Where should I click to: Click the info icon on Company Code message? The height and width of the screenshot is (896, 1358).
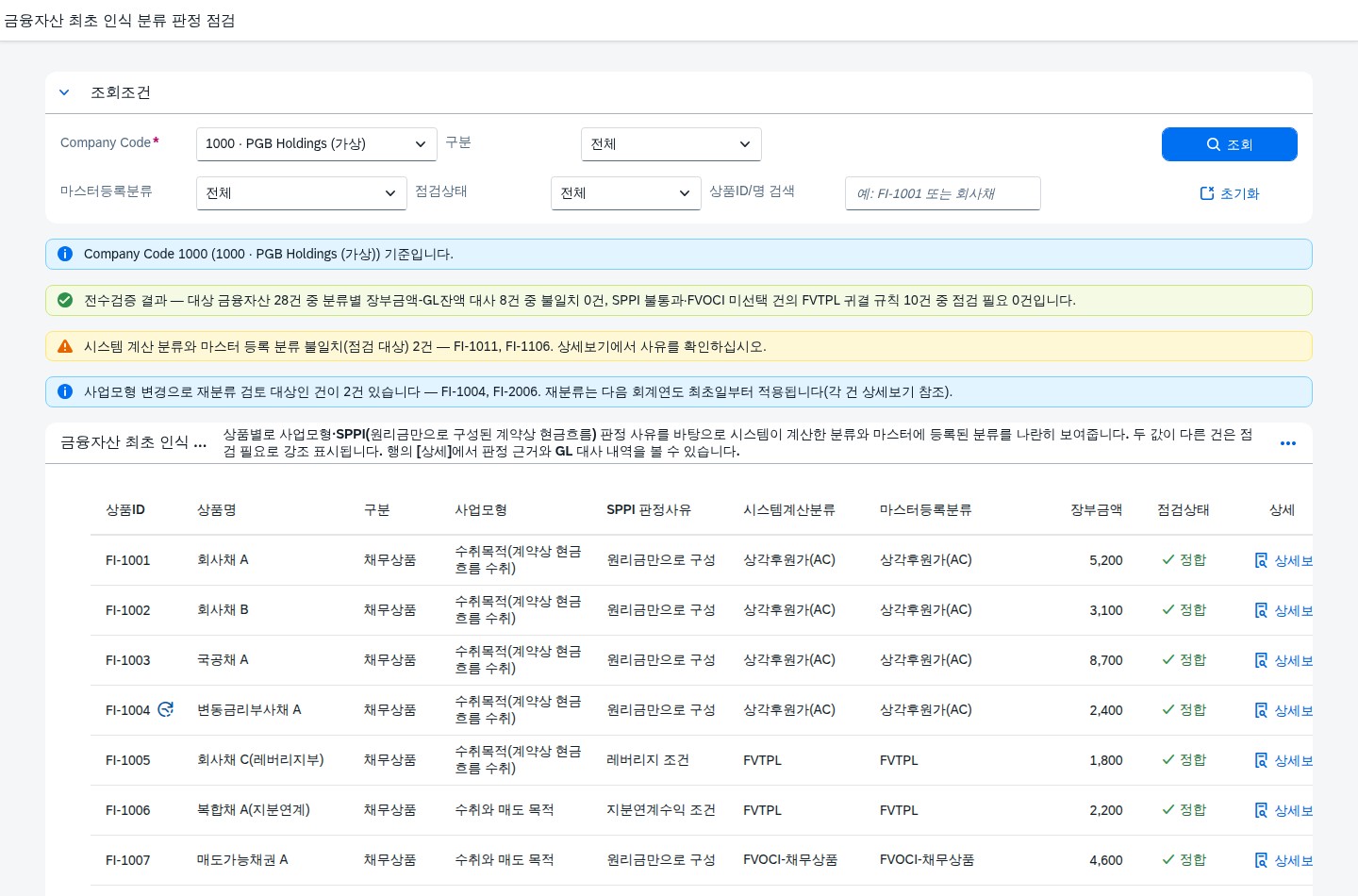(x=65, y=254)
